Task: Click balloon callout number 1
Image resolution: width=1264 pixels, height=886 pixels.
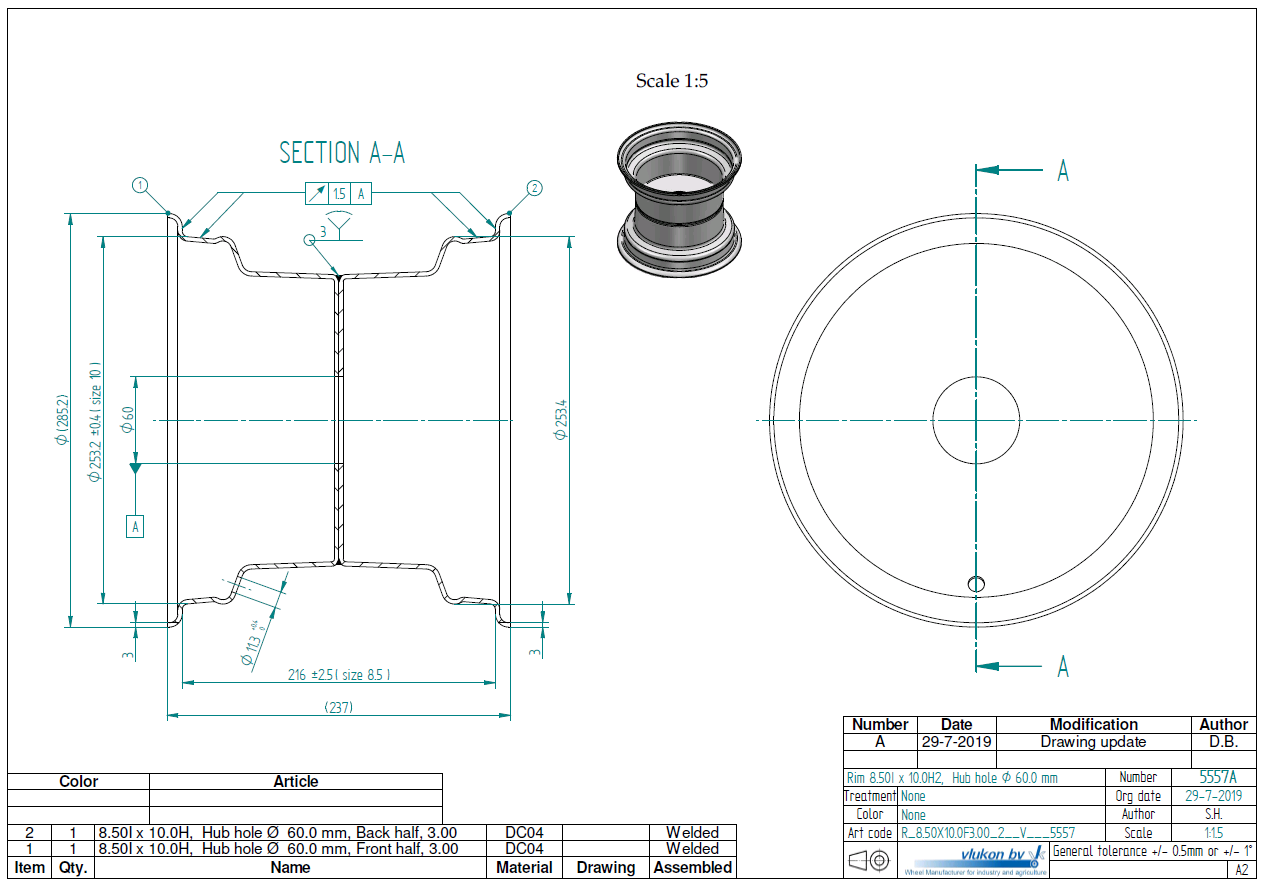Action: tap(140, 185)
